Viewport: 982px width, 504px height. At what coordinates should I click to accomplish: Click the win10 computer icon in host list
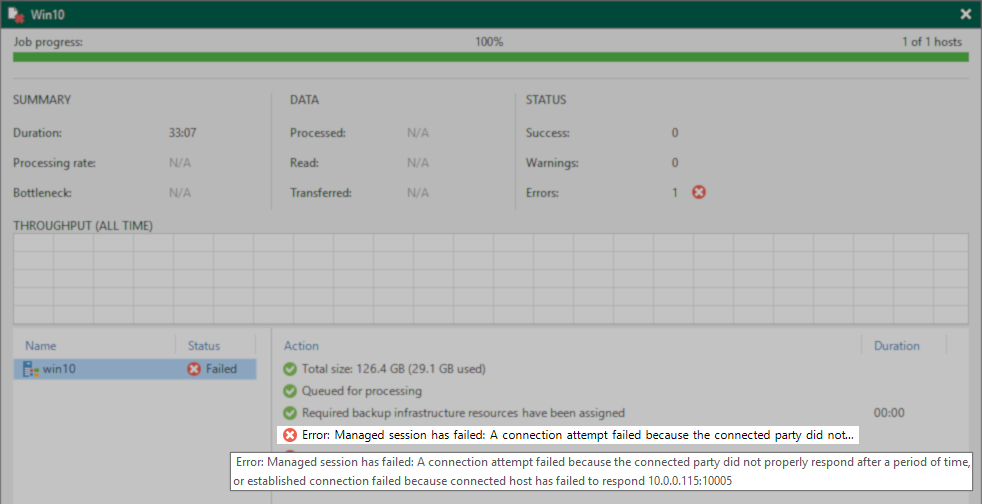pyautogui.click(x=31, y=369)
